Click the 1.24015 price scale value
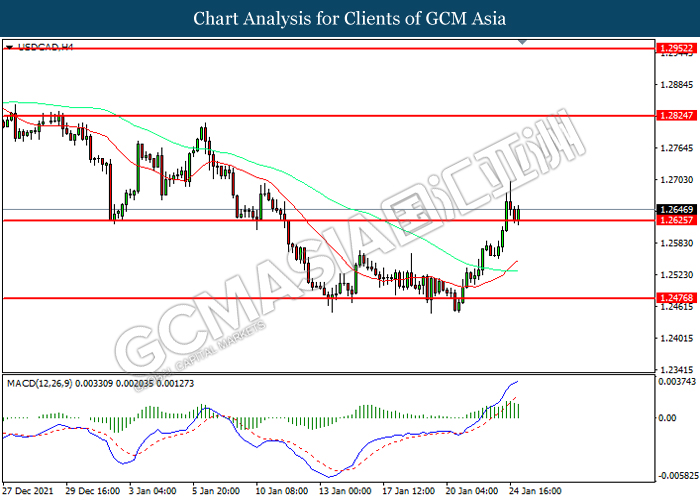 (676, 338)
